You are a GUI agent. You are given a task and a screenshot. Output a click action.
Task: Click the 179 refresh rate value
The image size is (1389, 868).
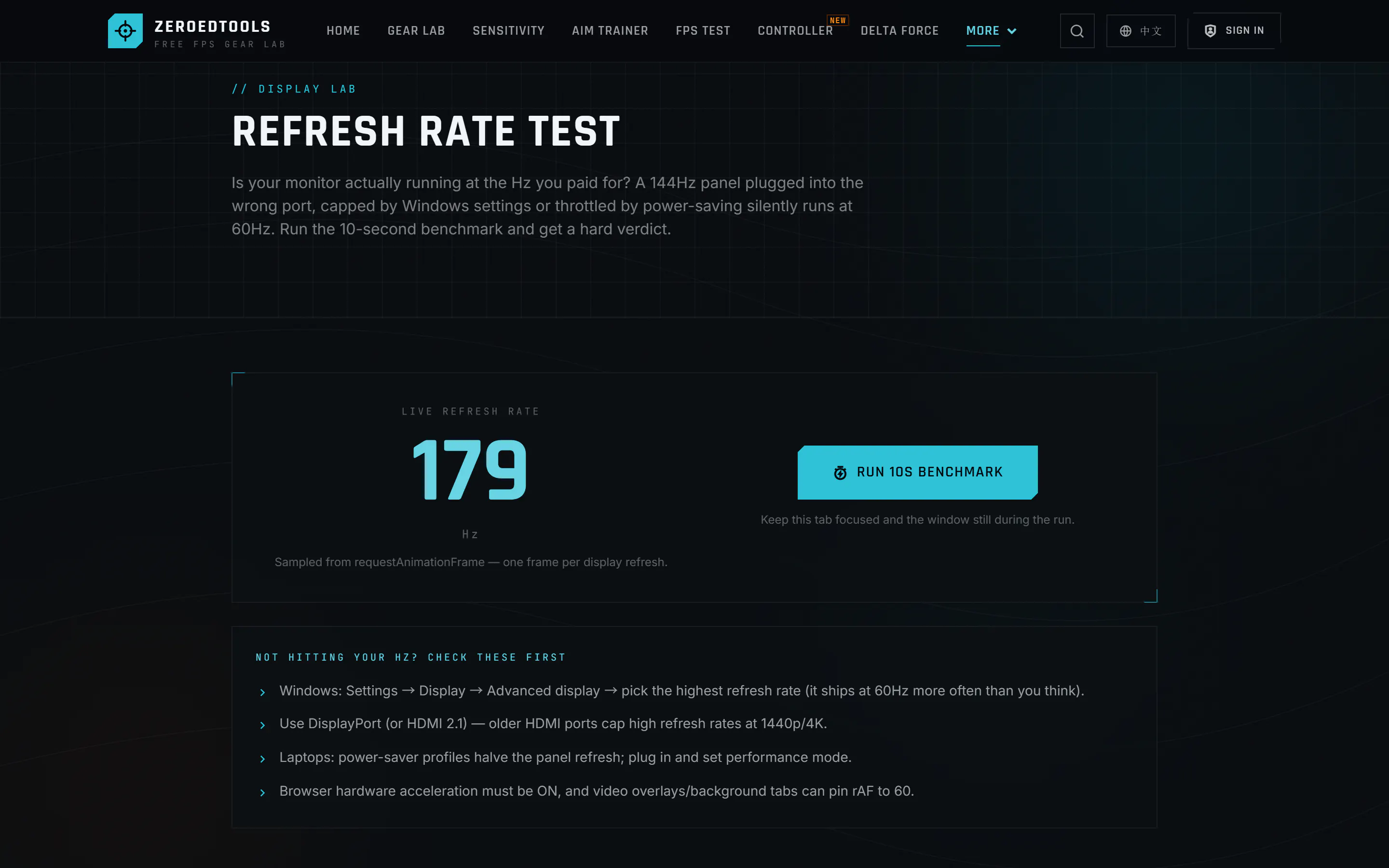[469, 470]
